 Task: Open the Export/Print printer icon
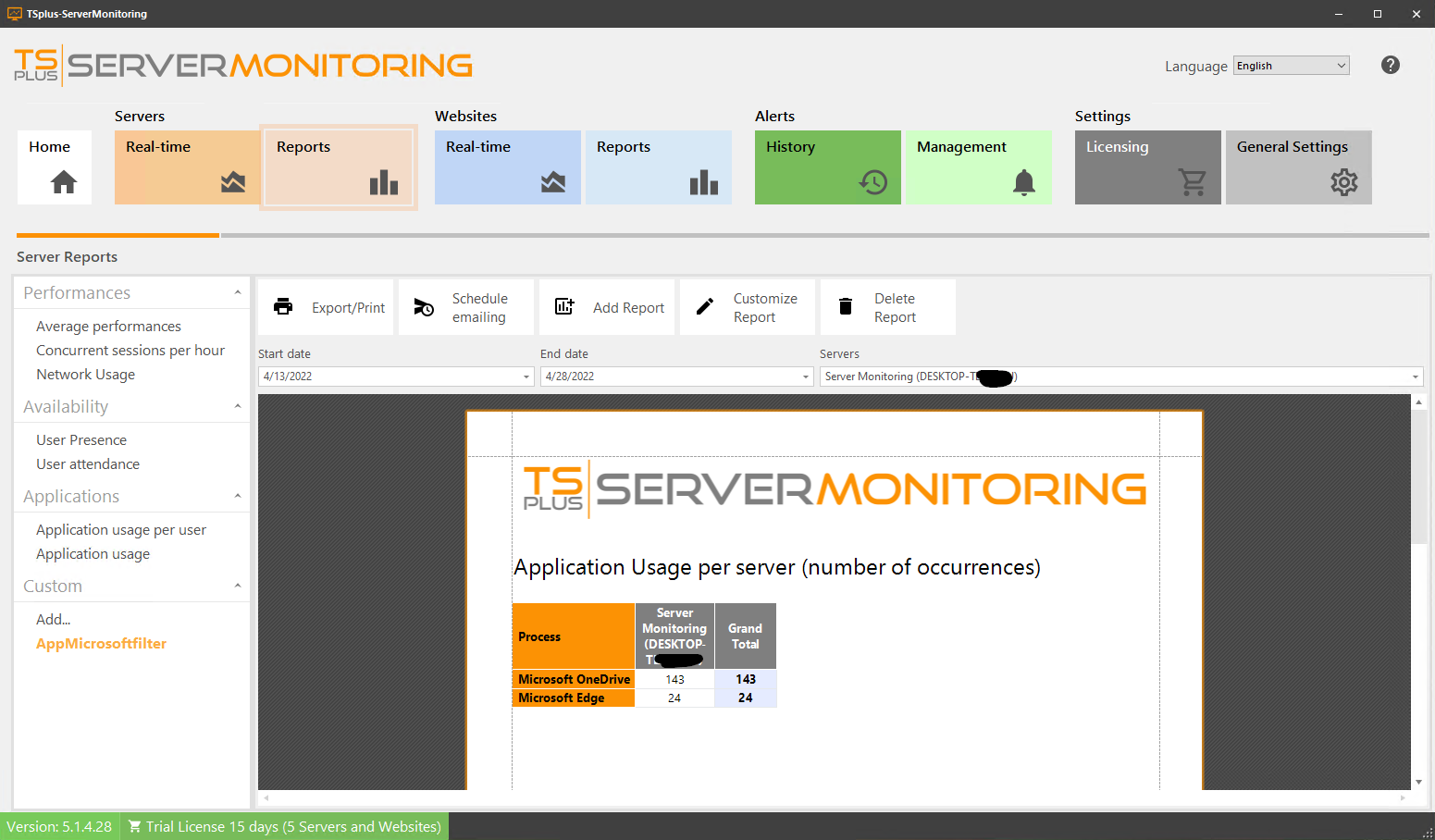click(x=283, y=306)
